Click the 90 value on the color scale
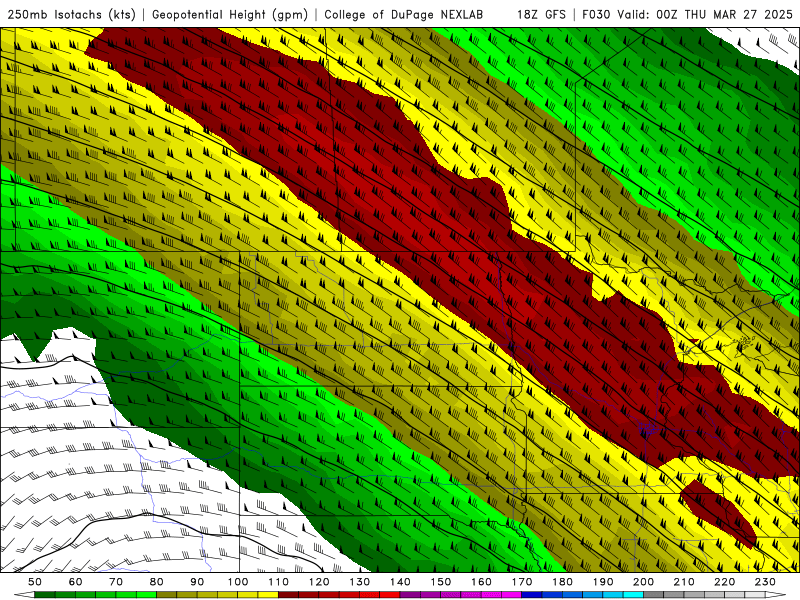The image size is (800, 600). (x=197, y=582)
